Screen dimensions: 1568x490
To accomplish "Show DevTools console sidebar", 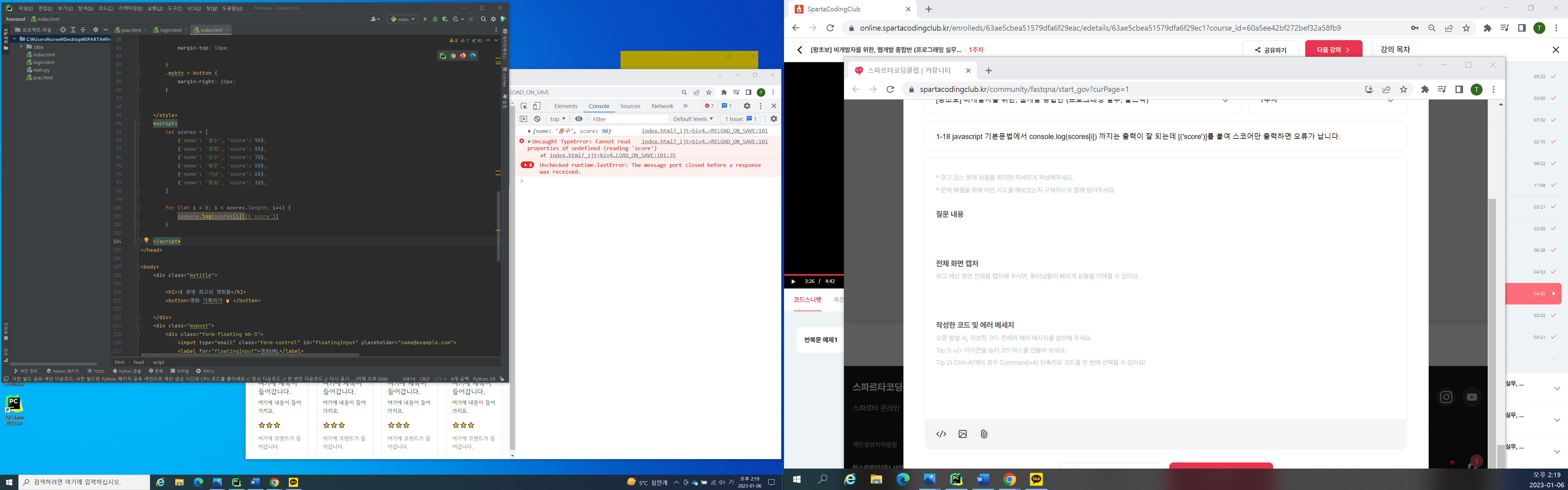I will tap(523, 119).
